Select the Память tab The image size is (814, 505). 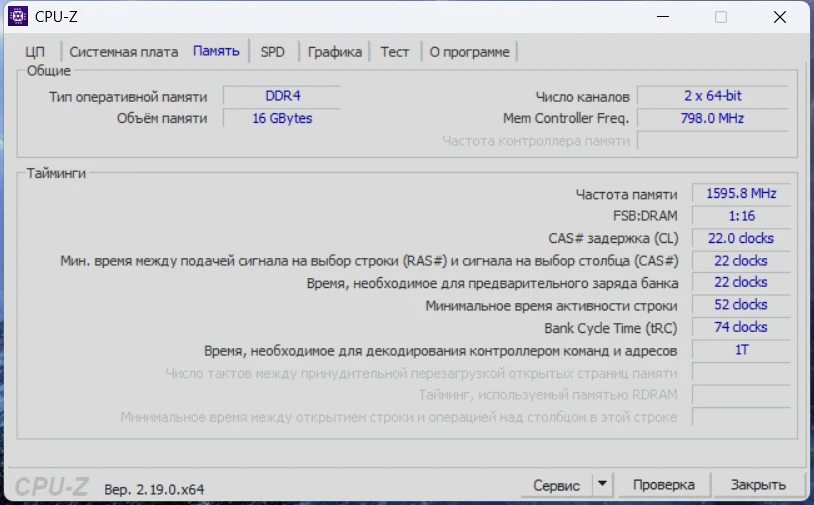click(216, 51)
